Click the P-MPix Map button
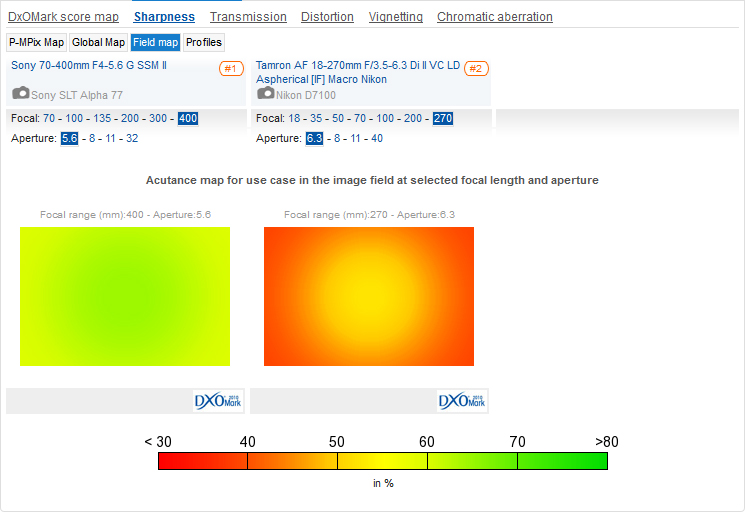This screenshot has height=513, width=746. (x=37, y=42)
